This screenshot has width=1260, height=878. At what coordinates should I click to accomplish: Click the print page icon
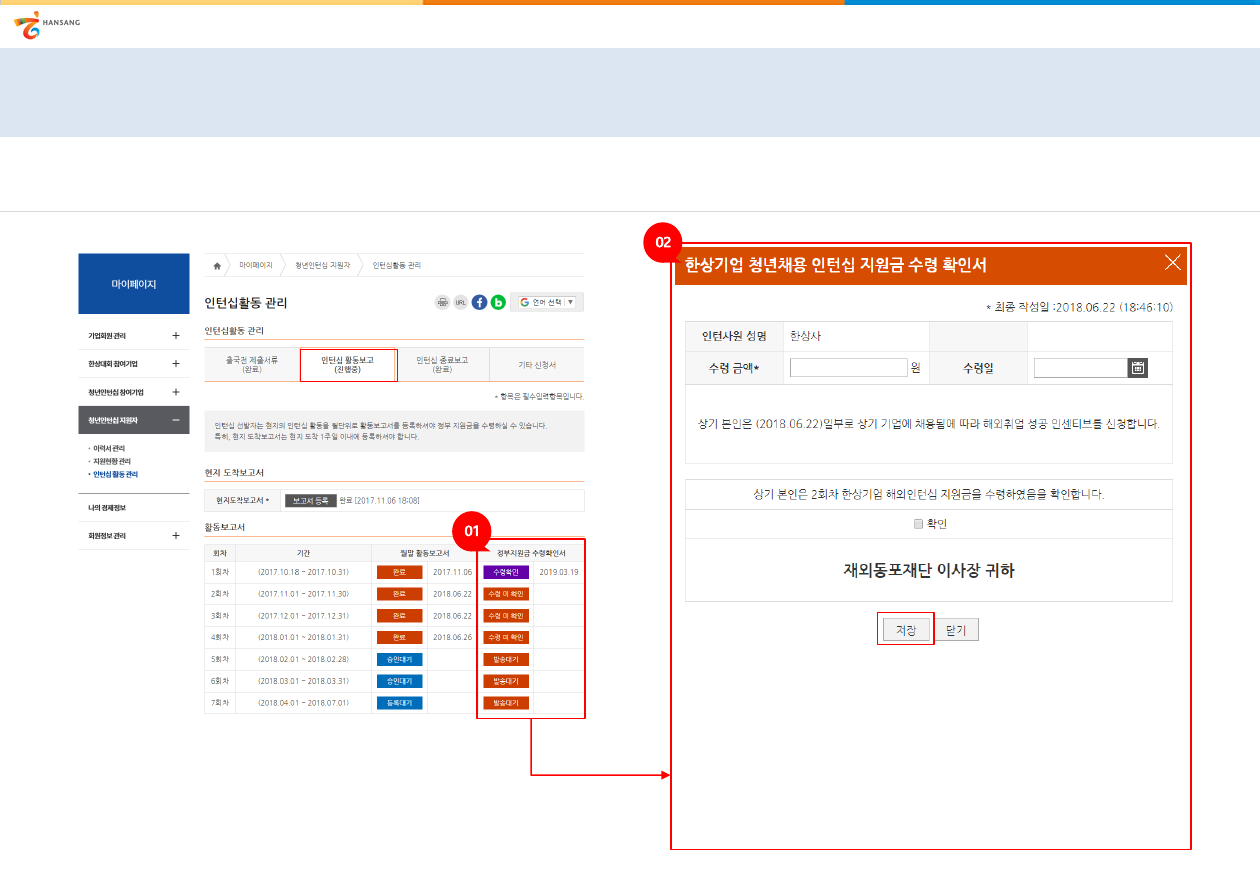pyautogui.click(x=442, y=302)
